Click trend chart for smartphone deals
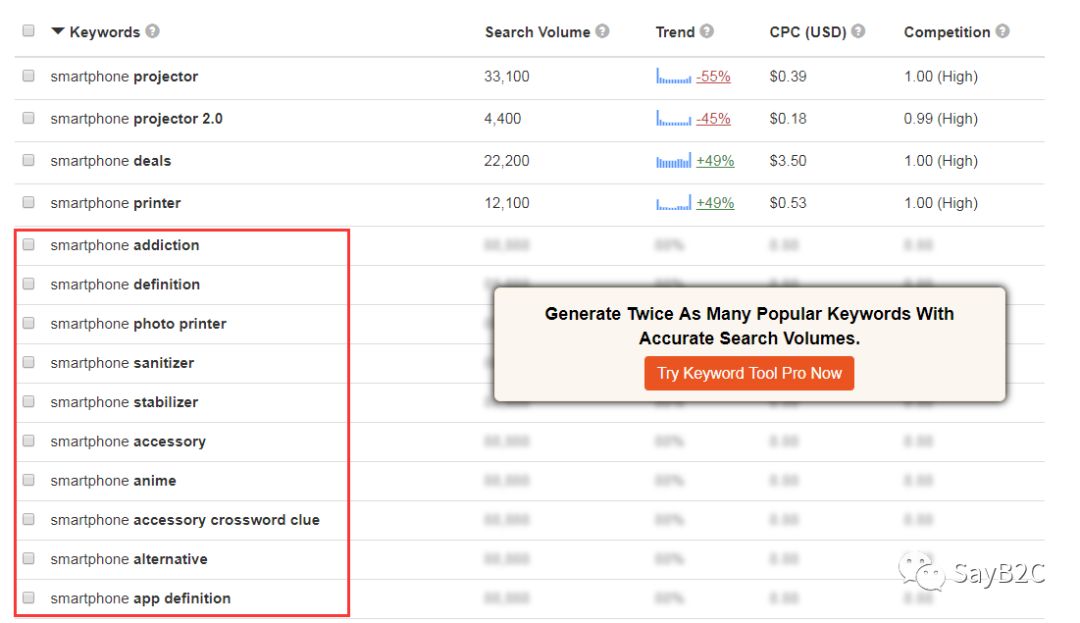This screenshot has height=623, width=1080. [x=673, y=161]
